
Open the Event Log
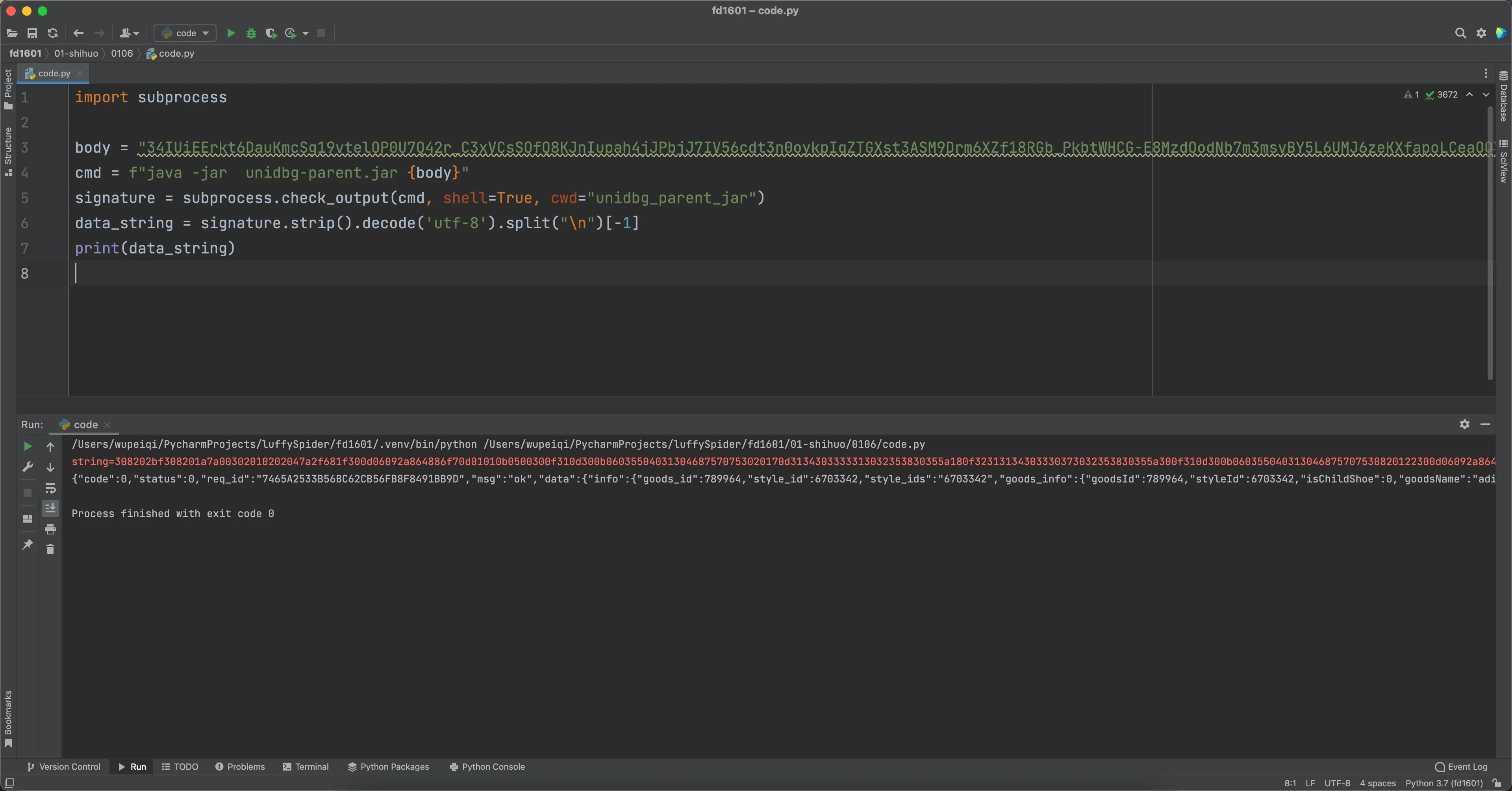pos(1461,766)
